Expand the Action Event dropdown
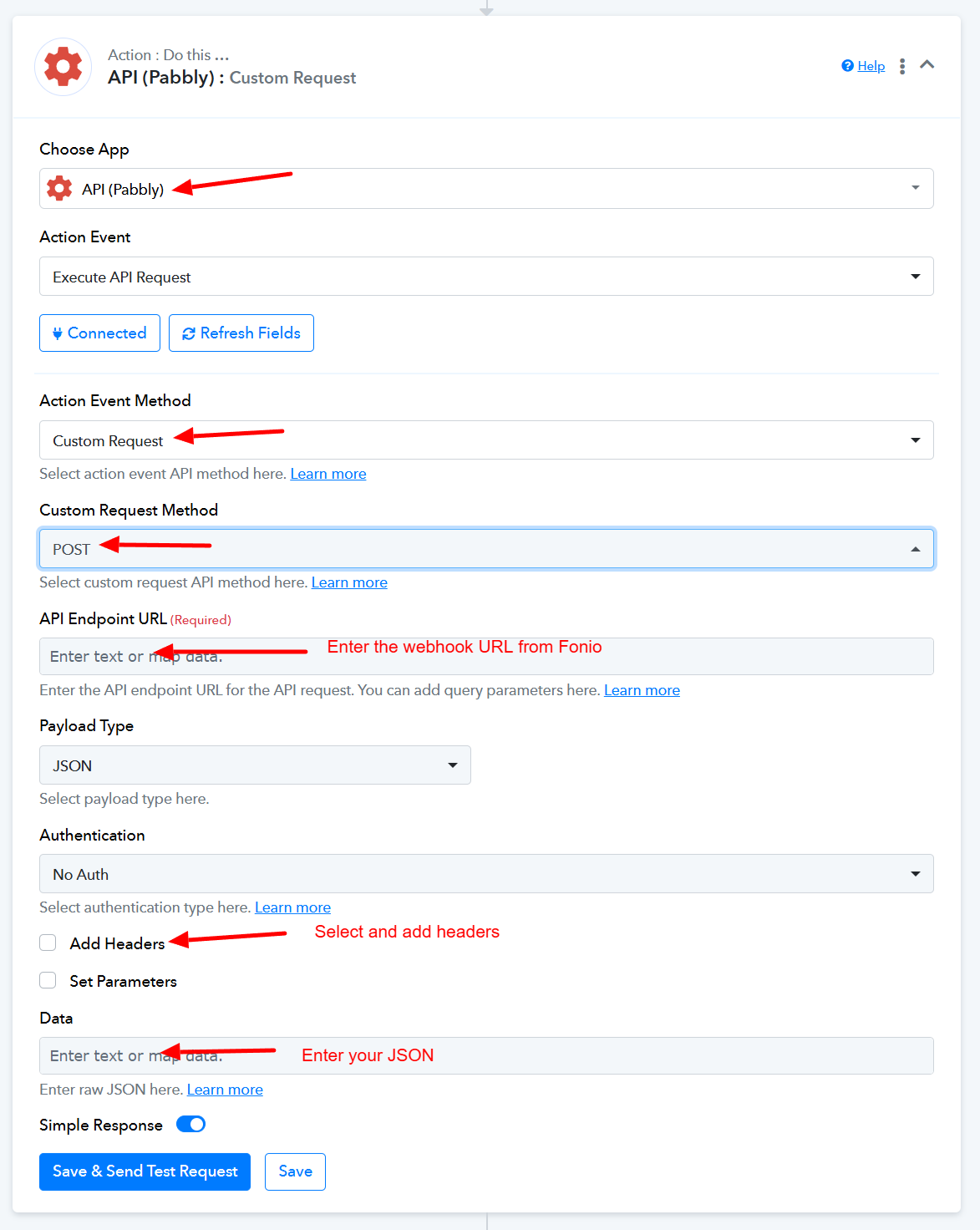Screen dimensions: 980x1230 pyautogui.click(x=486, y=277)
